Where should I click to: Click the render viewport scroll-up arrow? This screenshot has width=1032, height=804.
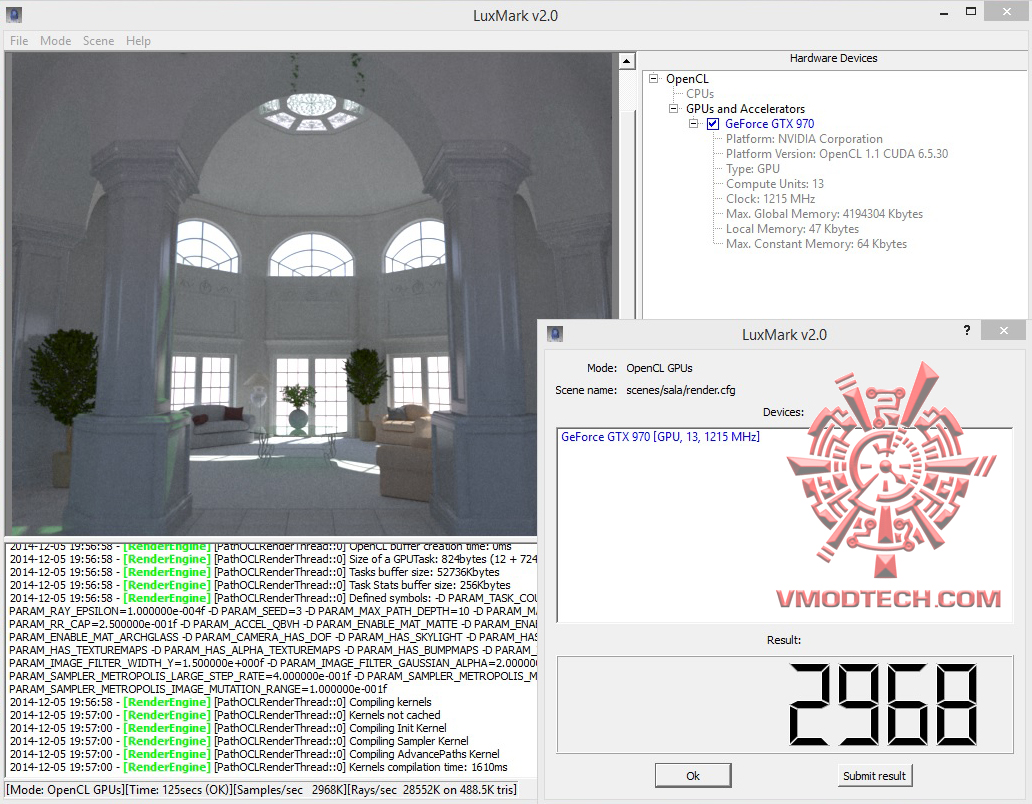click(627, 61)
